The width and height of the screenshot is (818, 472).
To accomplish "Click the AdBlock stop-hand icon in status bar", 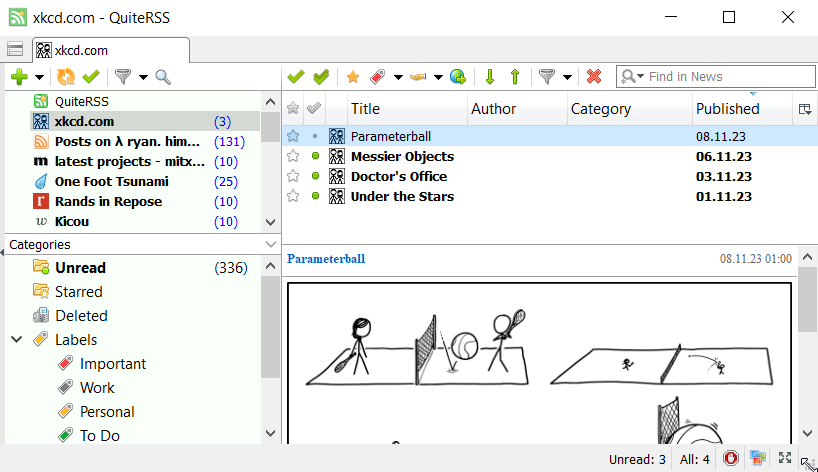I will click(x=731, y=459).
